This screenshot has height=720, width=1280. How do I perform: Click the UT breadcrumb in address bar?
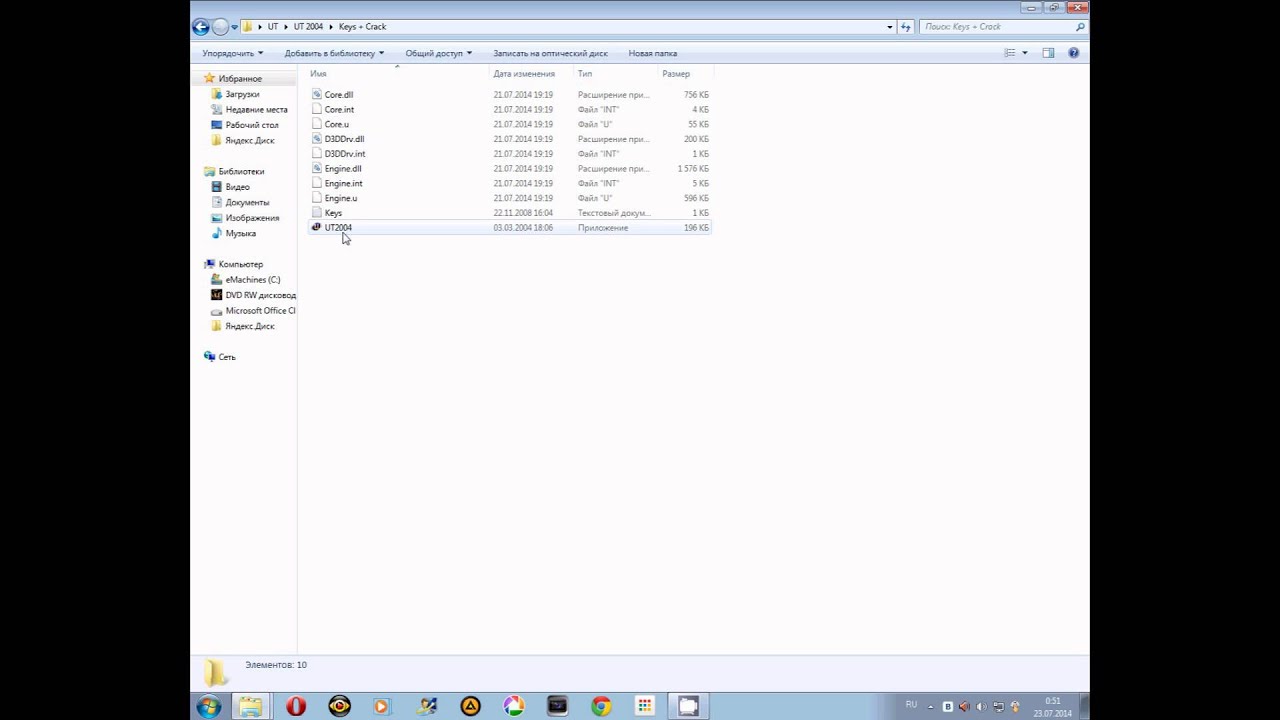(273, 27)
